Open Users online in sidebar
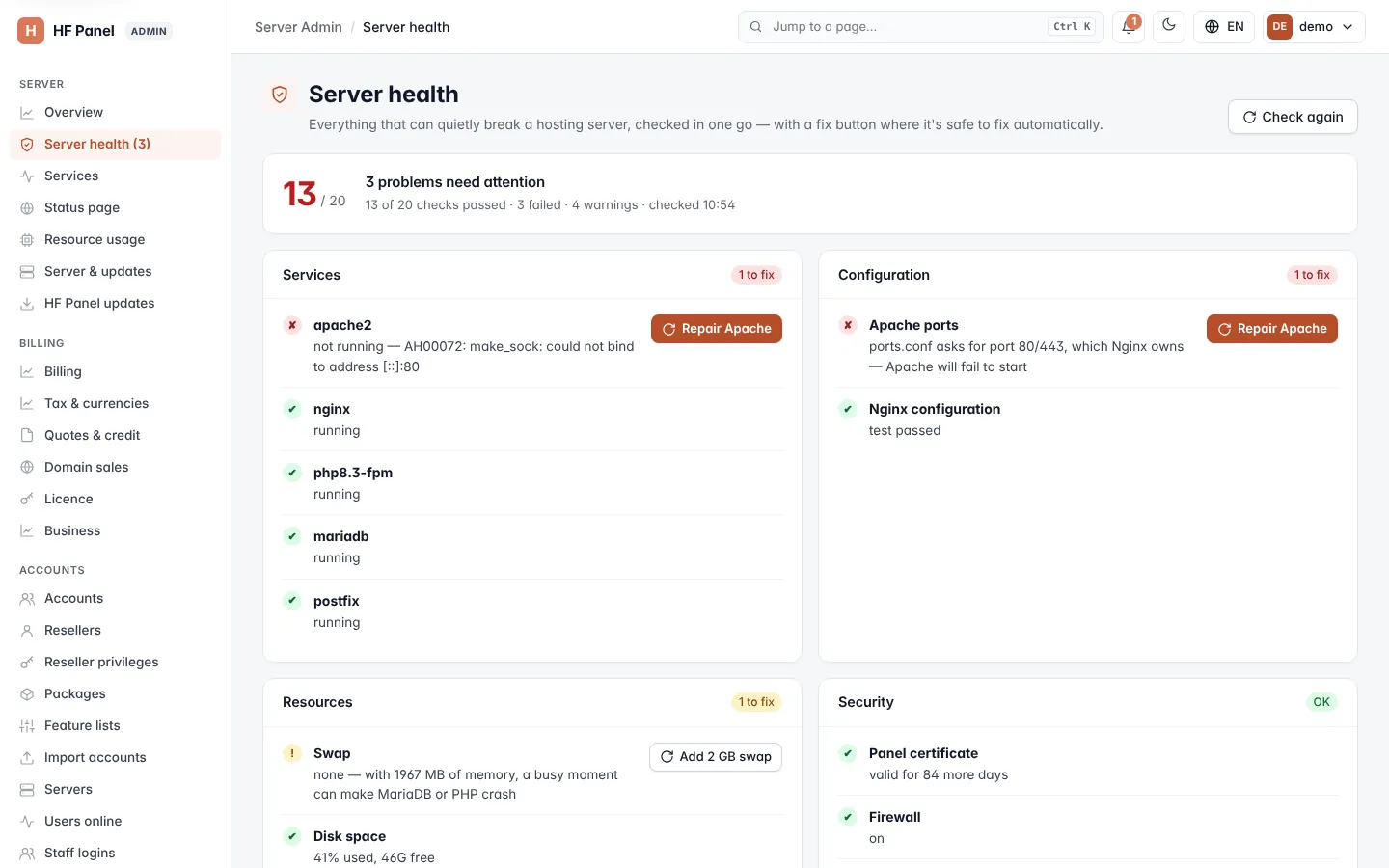Image resolution: width=1389 pixels, height=868 pixels. tap(115, 821)
